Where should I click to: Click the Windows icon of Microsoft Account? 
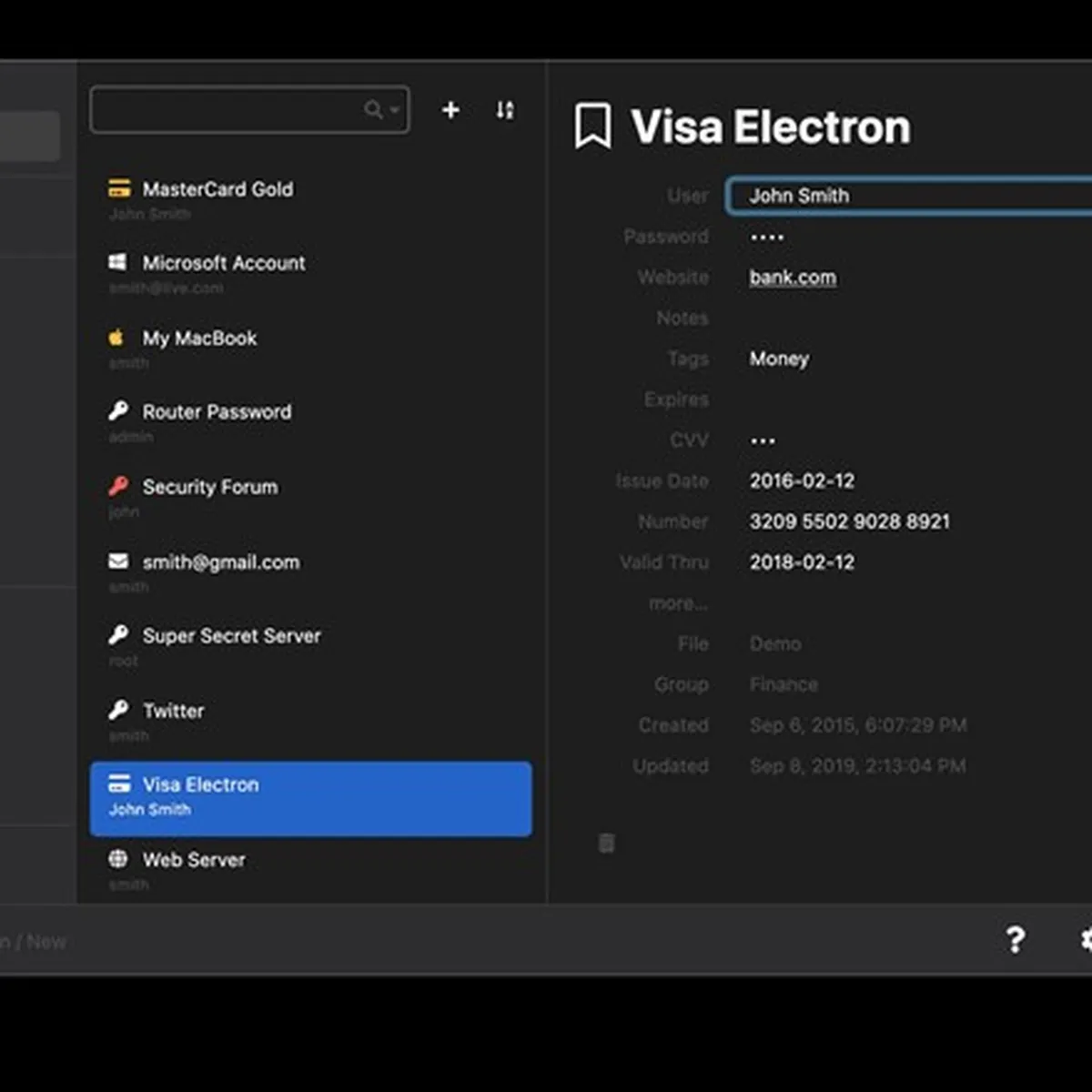pos(118,262)
